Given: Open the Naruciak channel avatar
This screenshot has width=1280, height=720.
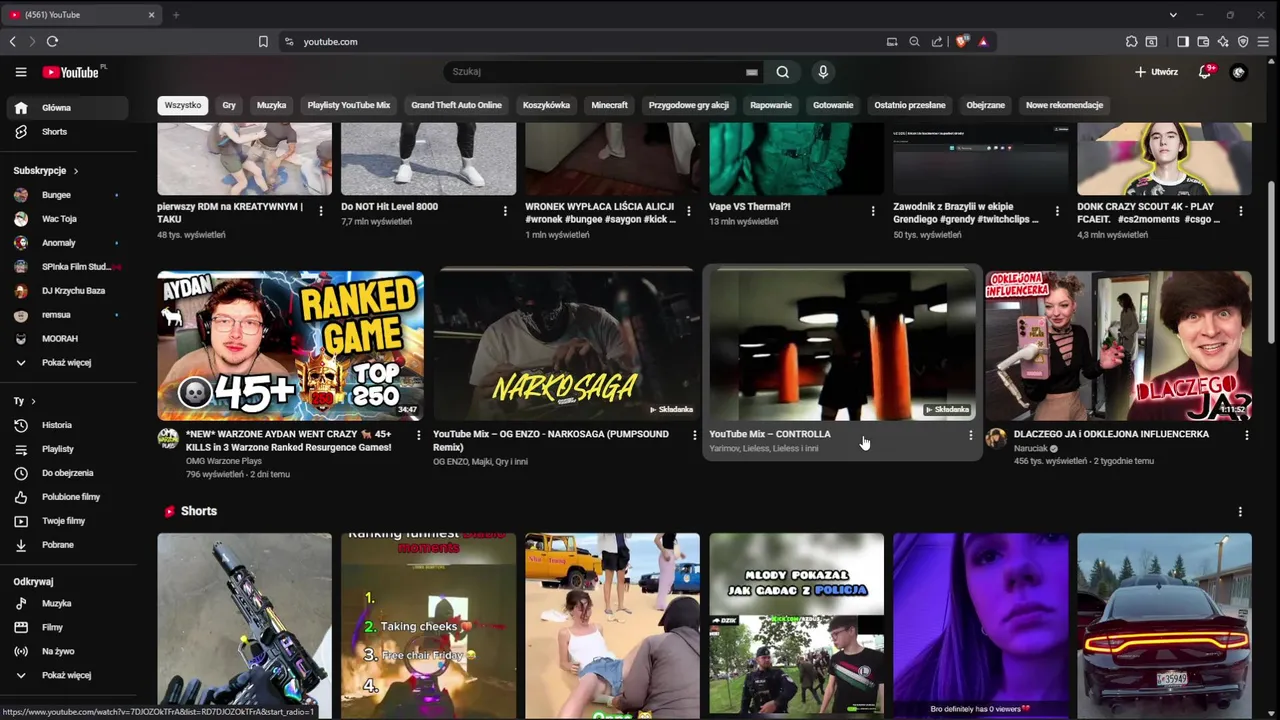Looking at the screenshot, I should 996,438.
